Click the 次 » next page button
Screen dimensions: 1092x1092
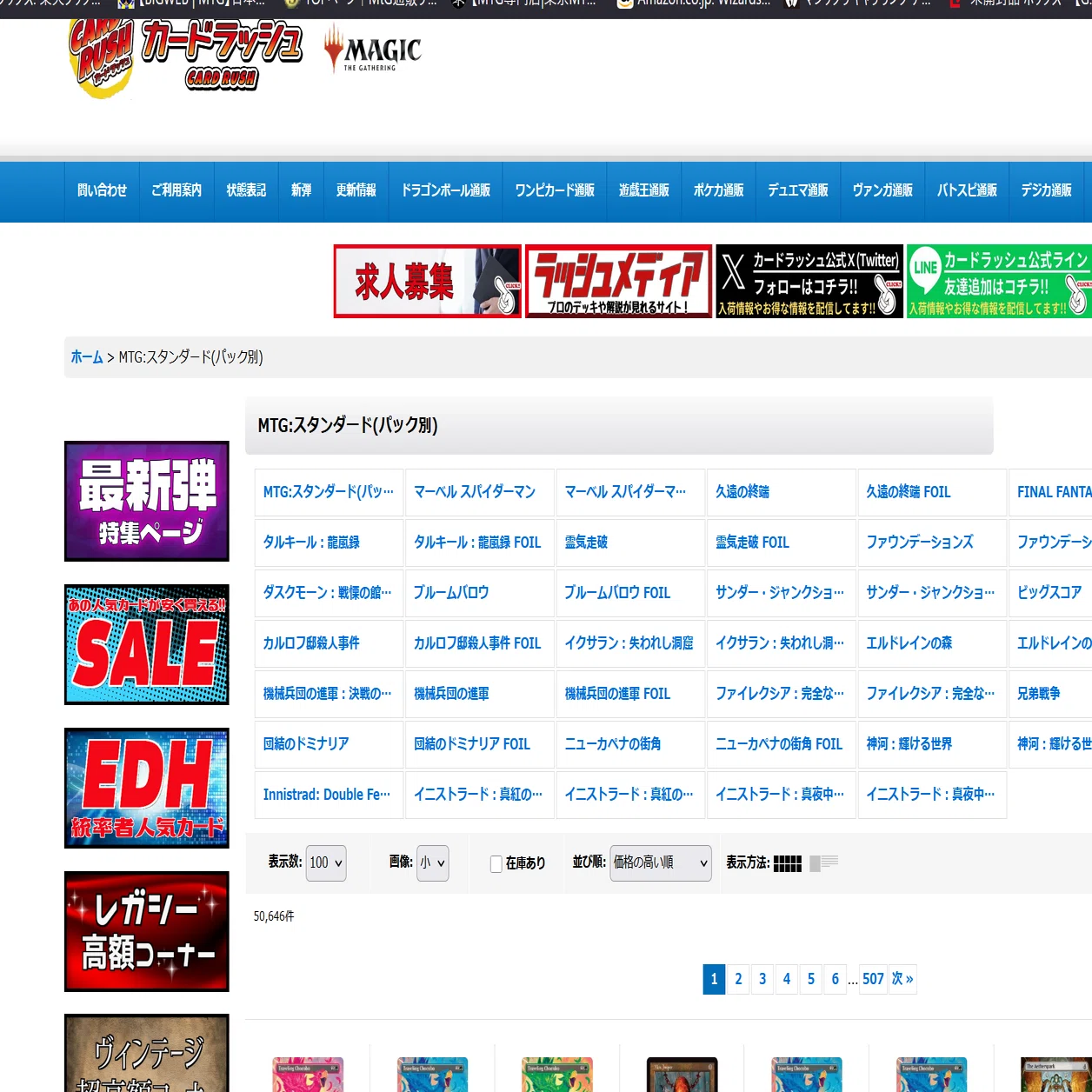pyautogui.click(x=902, y=979)
